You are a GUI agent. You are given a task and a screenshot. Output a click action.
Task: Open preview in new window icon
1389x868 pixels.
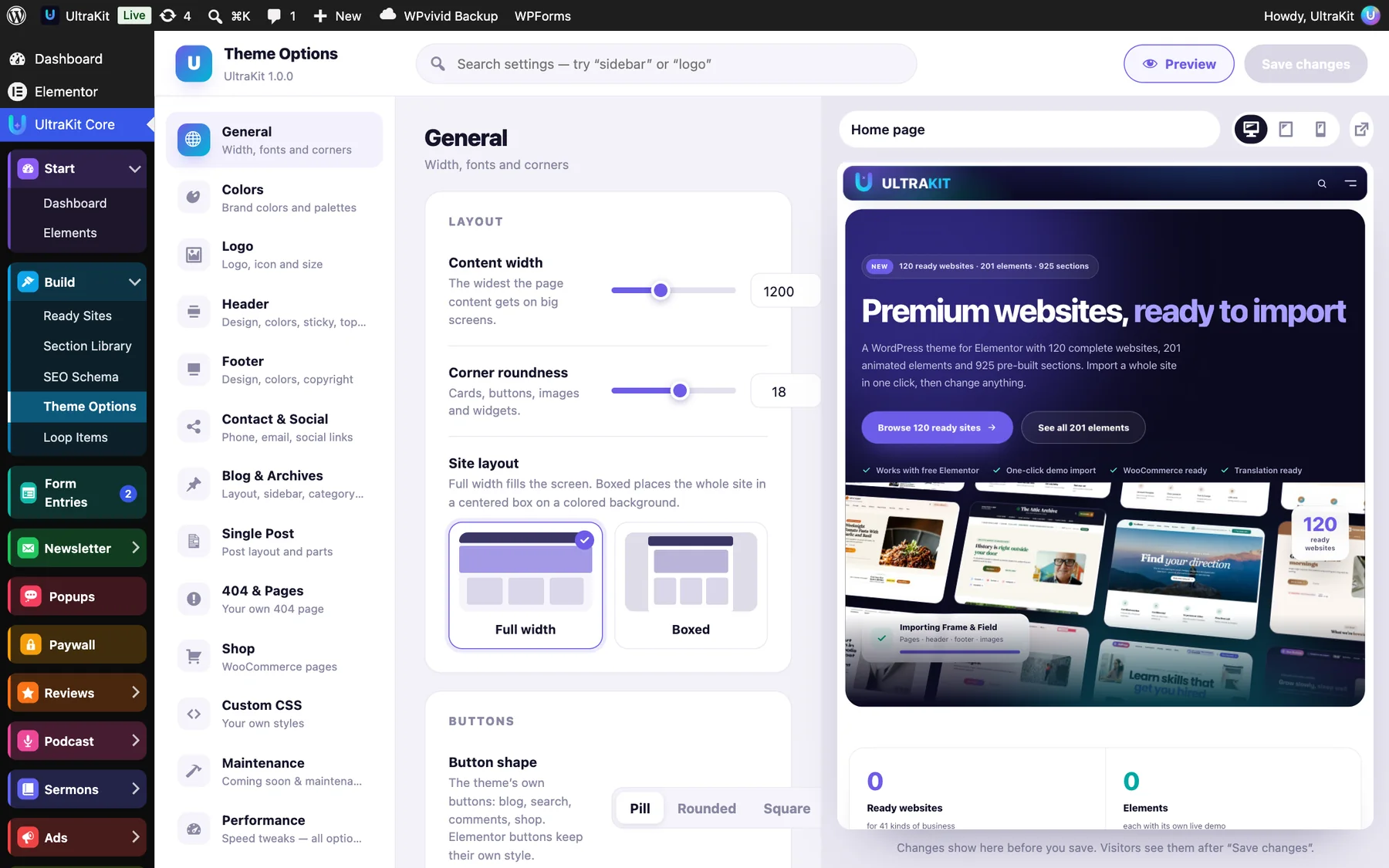pyautogui.click(x=1362, y=129)
